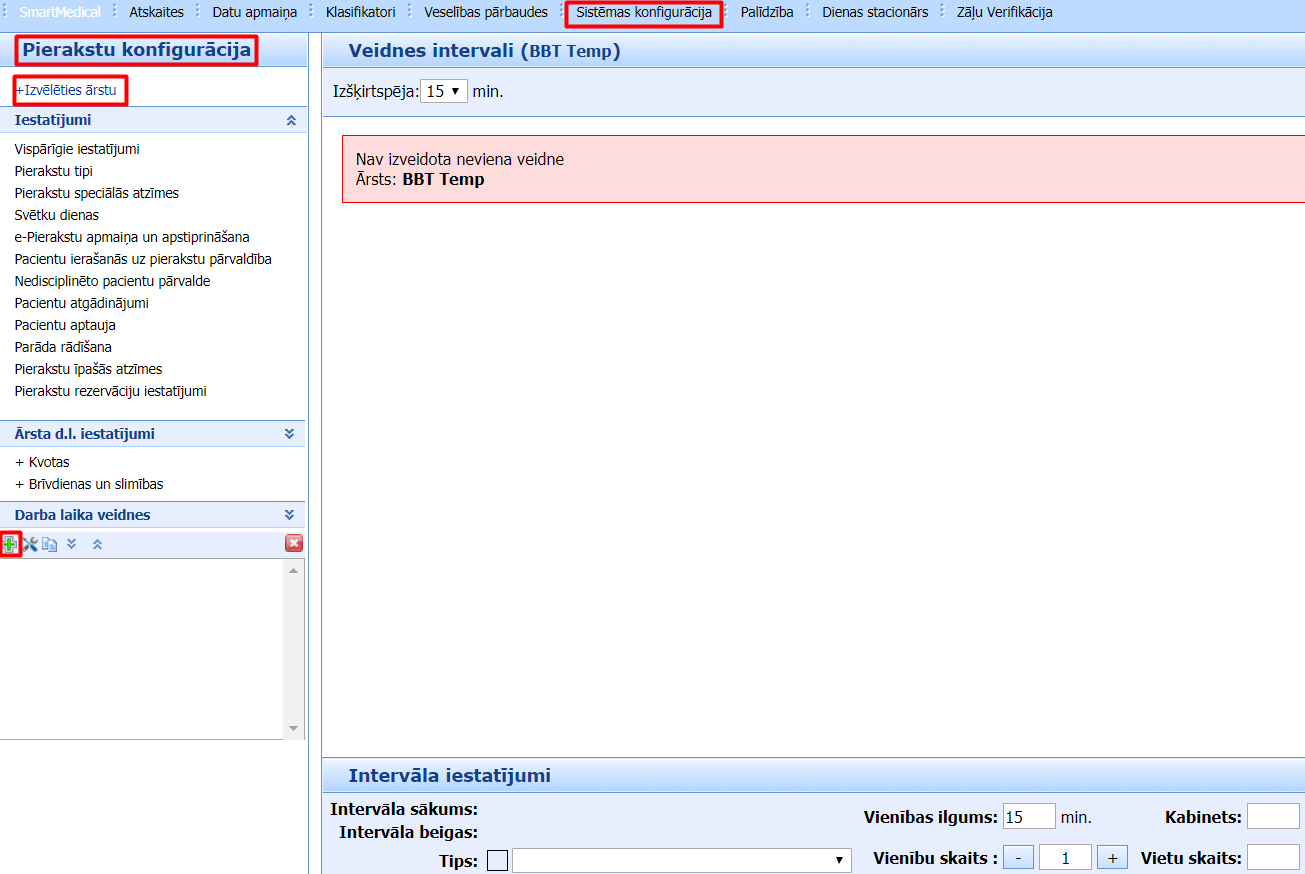Increase Vienību skaits with plus button
The height and width of the screenshot is (874, 1305).
point(1112,857)
